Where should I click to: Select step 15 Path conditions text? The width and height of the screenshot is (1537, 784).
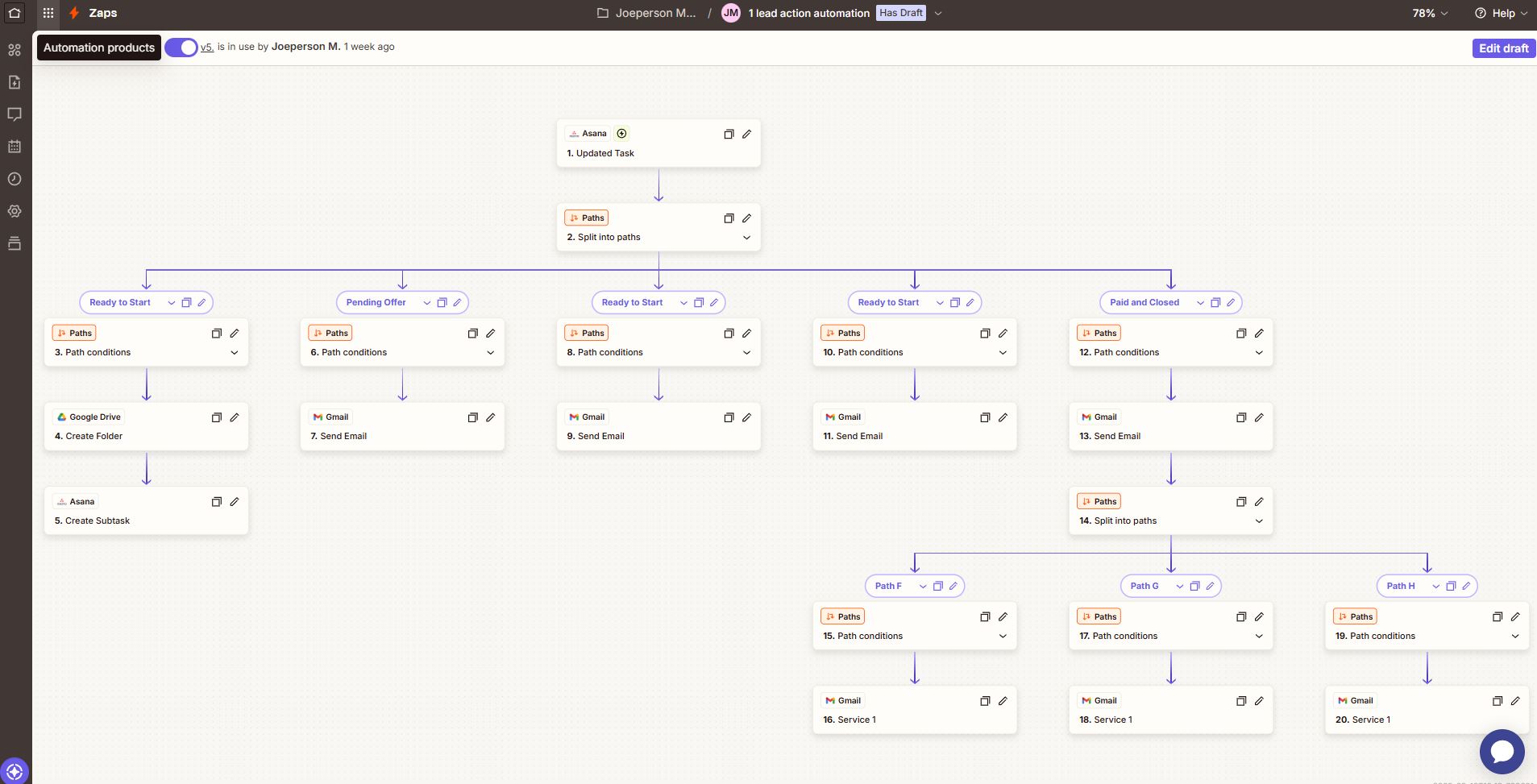click(x=862, y=637)
